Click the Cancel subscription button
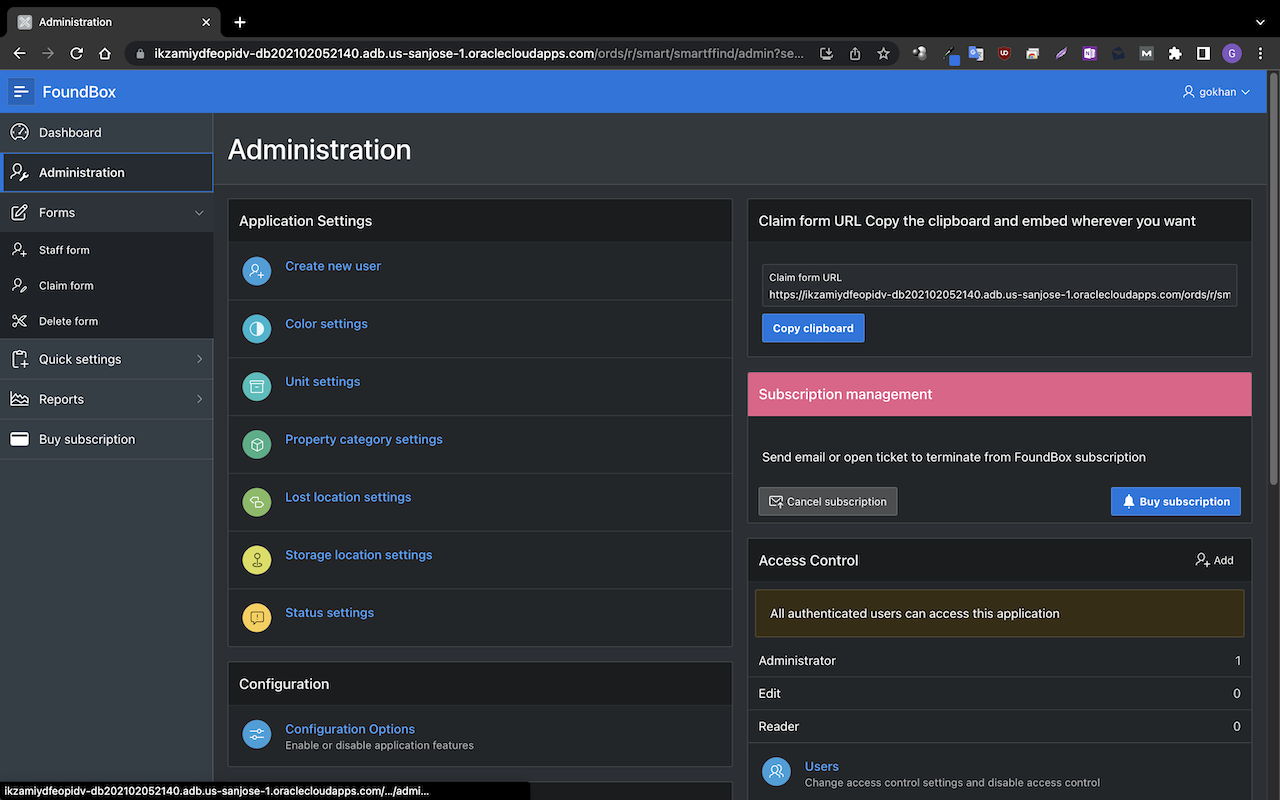This screenshot has width=1280, height=800. (x=827, y=501)
